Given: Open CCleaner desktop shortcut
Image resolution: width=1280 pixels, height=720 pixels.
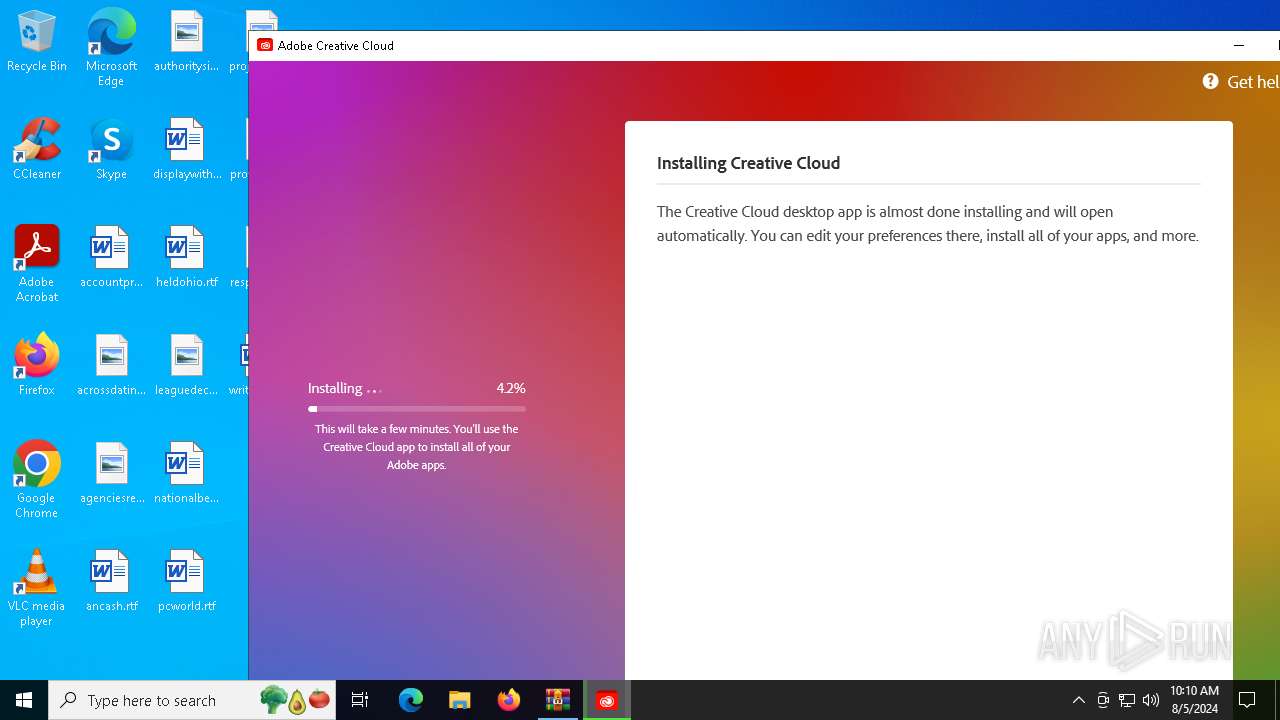Looking at the screenshot, I should [x=37, y=150].
